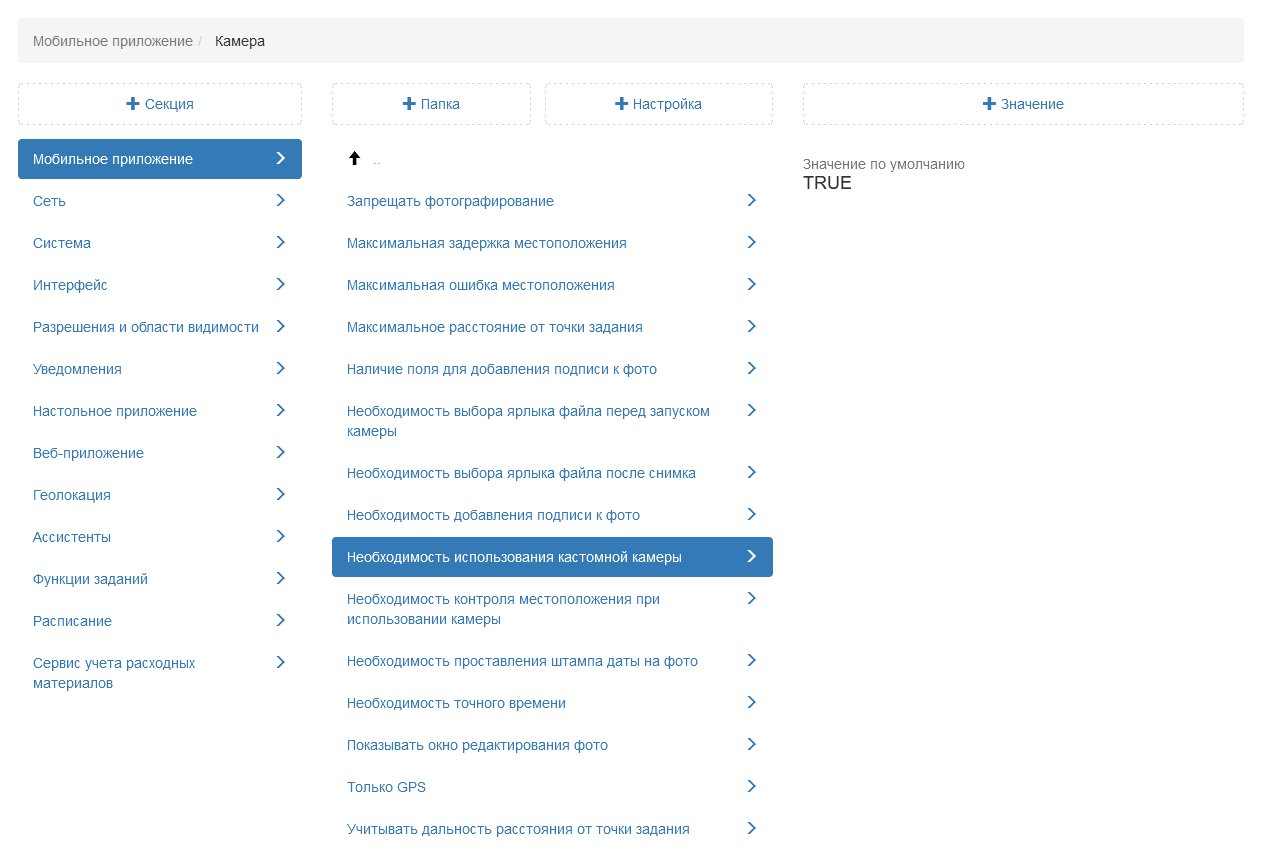Open the Уведомления section
Viewport: 1262px width, 865px height.
pos(160,369)
